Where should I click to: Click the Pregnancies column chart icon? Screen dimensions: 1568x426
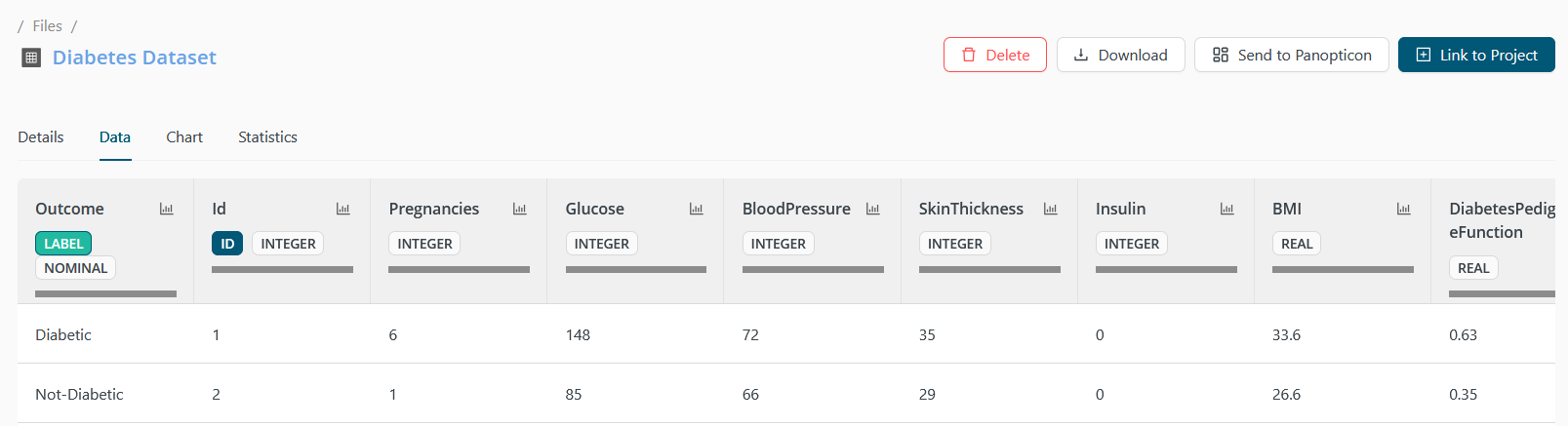click(519, 209)
